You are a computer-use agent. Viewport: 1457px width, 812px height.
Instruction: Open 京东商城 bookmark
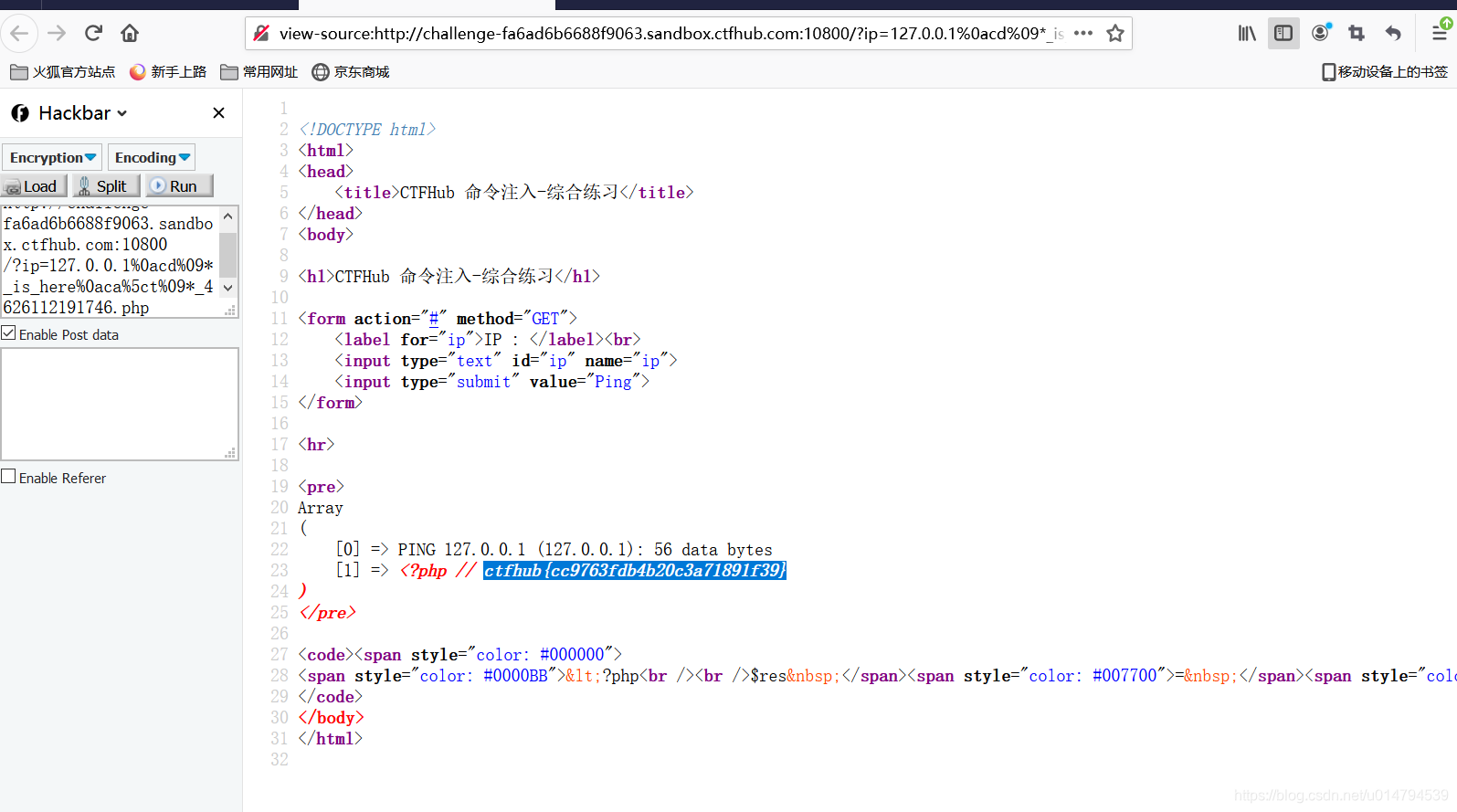pyautogui.click(x=351, y=72)
